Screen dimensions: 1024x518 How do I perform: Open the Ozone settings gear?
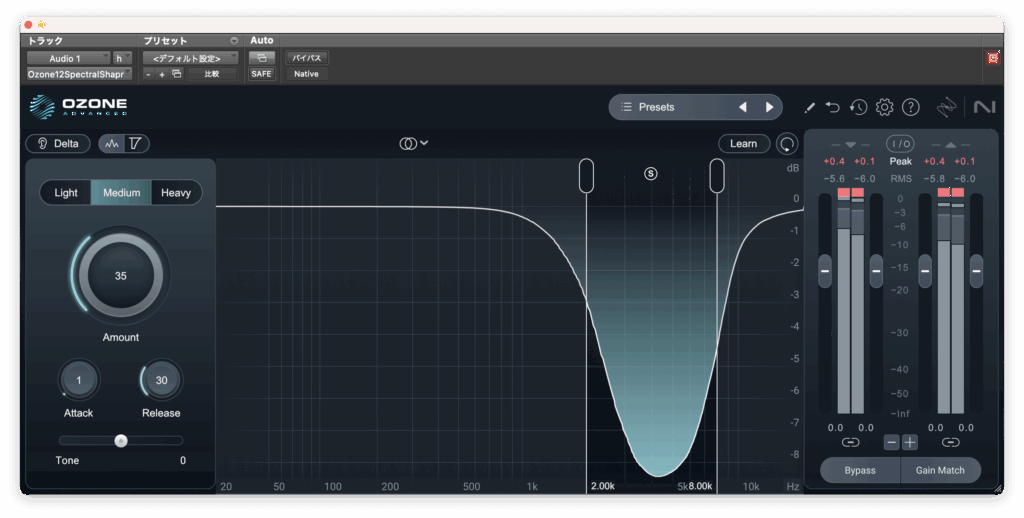pos(884,107)
